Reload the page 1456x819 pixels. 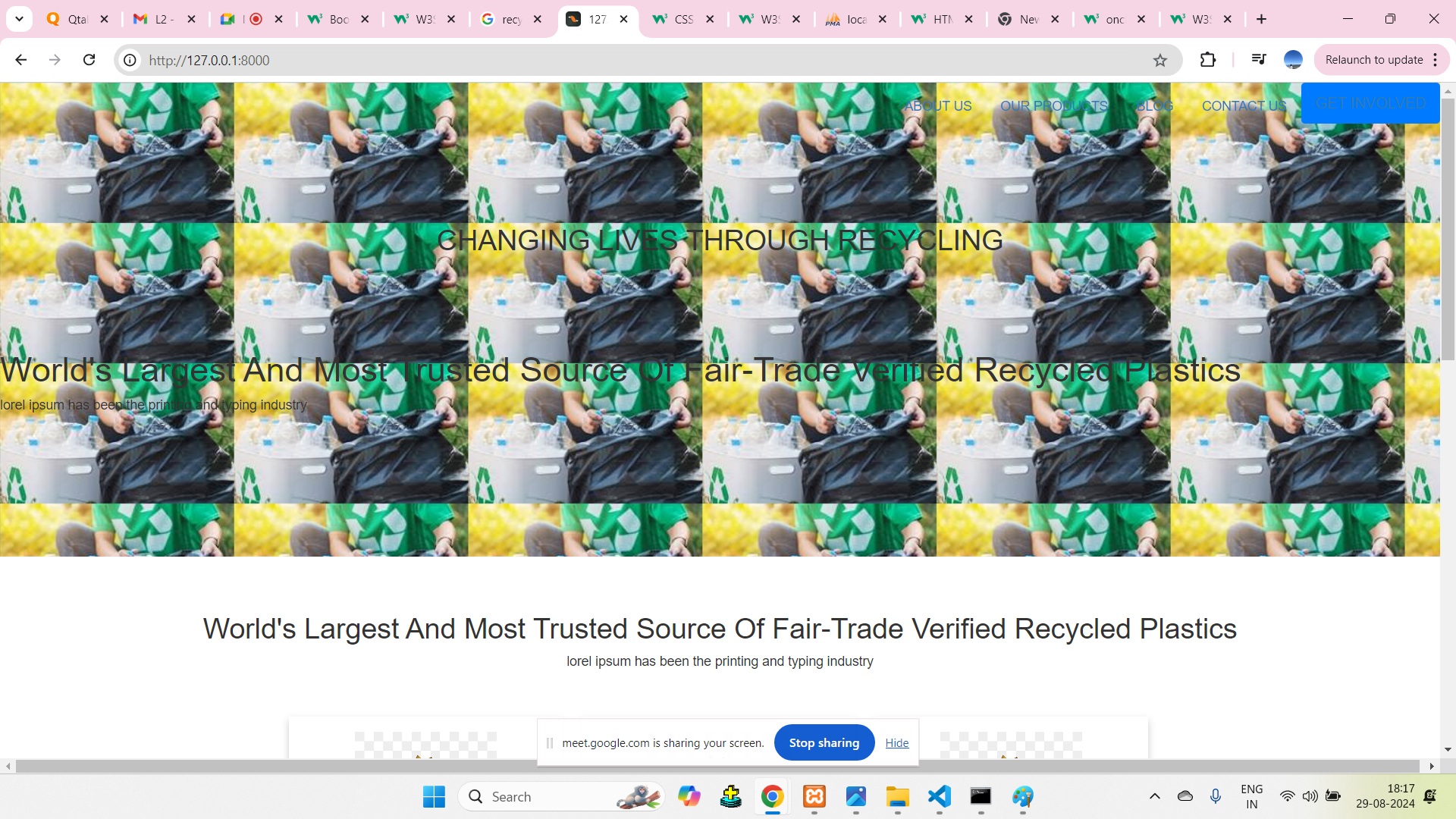point(89,60)
